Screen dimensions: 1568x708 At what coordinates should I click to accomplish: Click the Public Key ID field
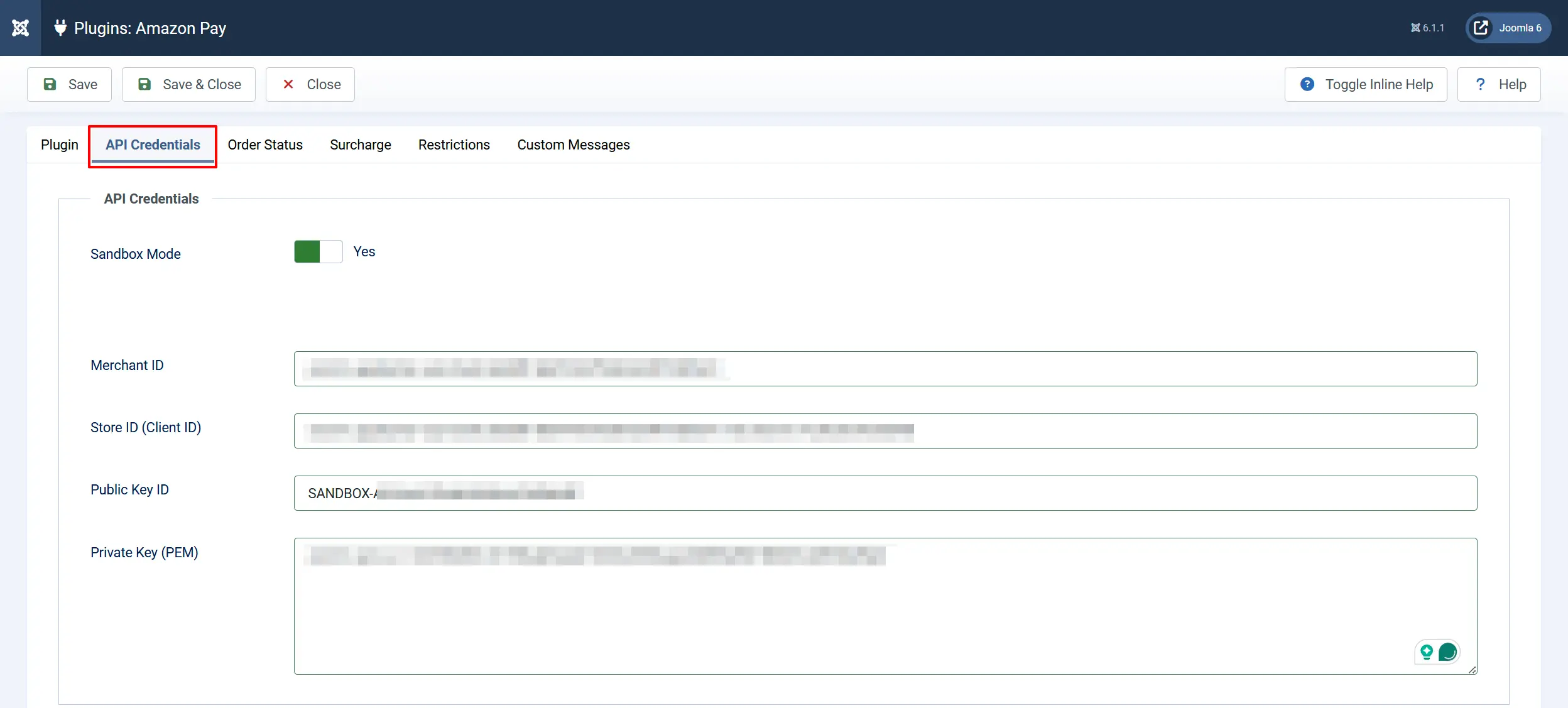pyautogui.click(x=886, y=493)
